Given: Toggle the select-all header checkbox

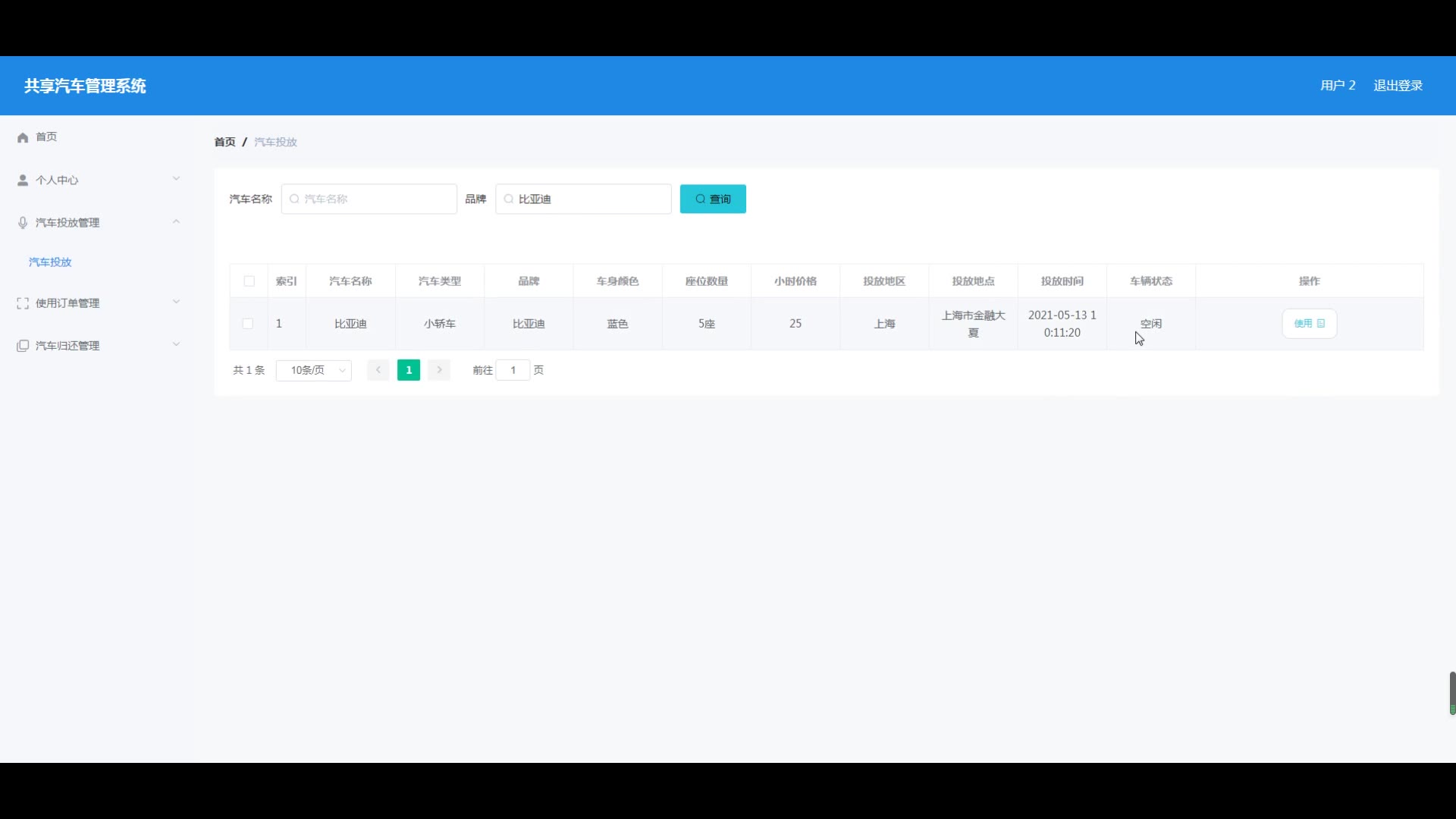Looking at the screenshot, I should tap(249, 281).
